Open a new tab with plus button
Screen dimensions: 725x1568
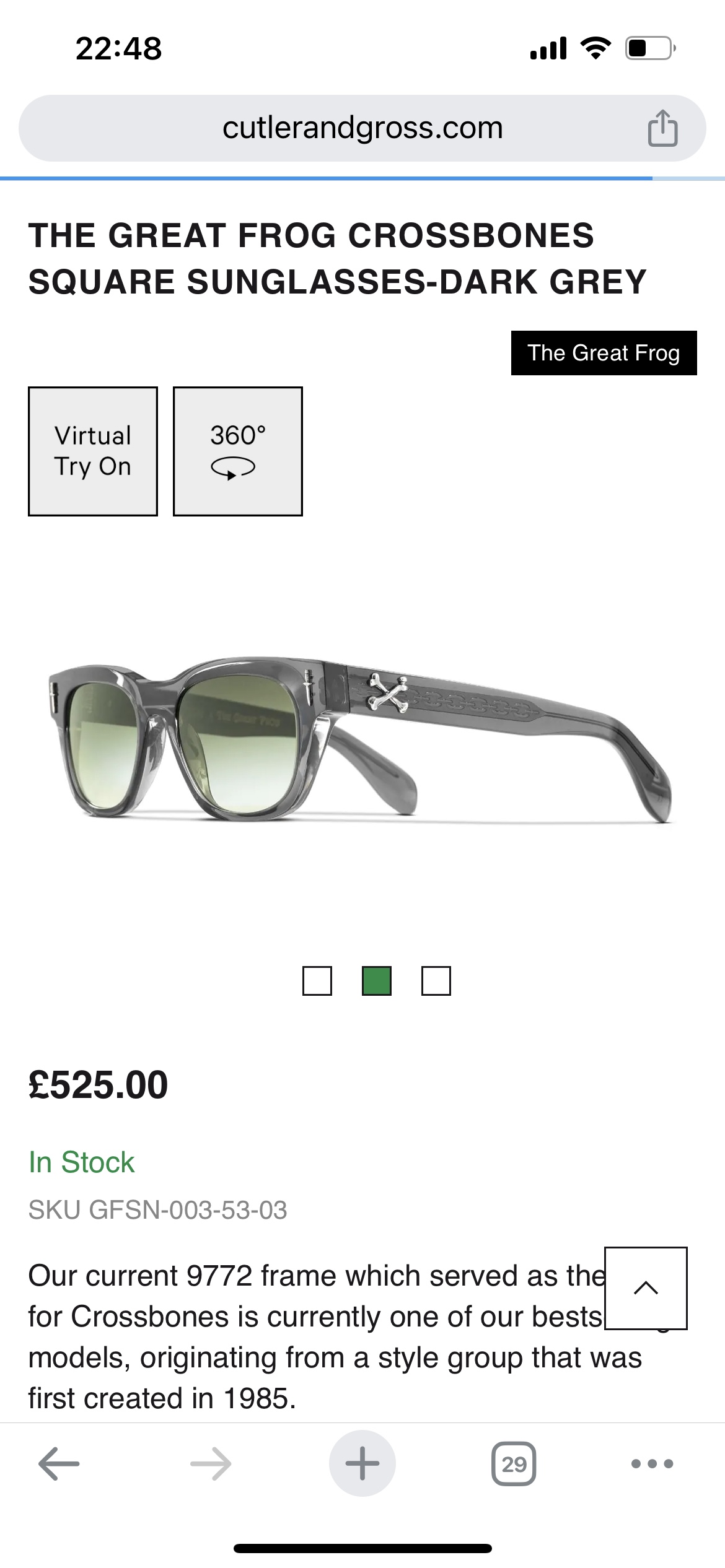tap(362, 1463)
